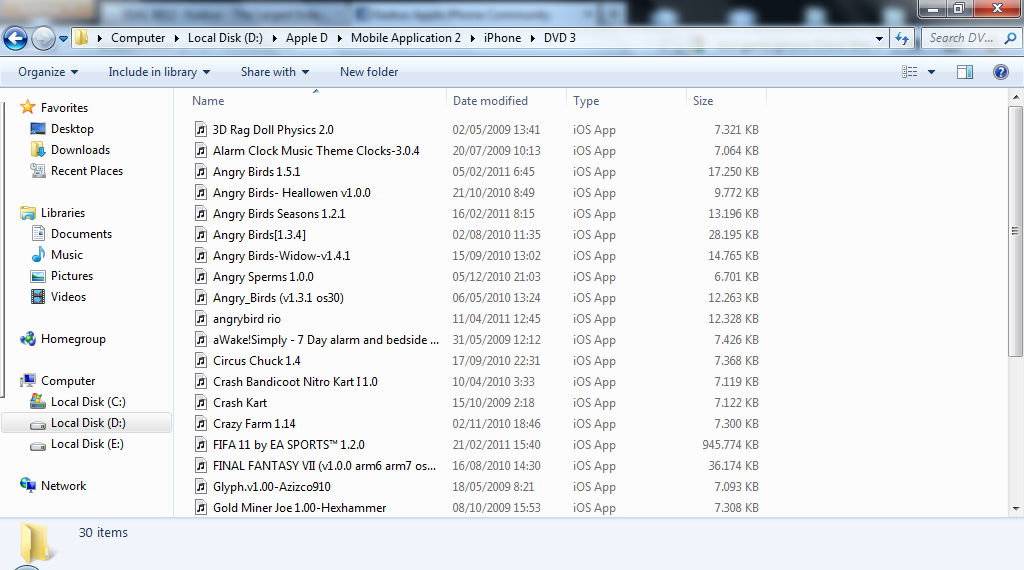Open the view options dropdown arrow
The width and height of the screenshot is (1024, 570).
(931, 72)
